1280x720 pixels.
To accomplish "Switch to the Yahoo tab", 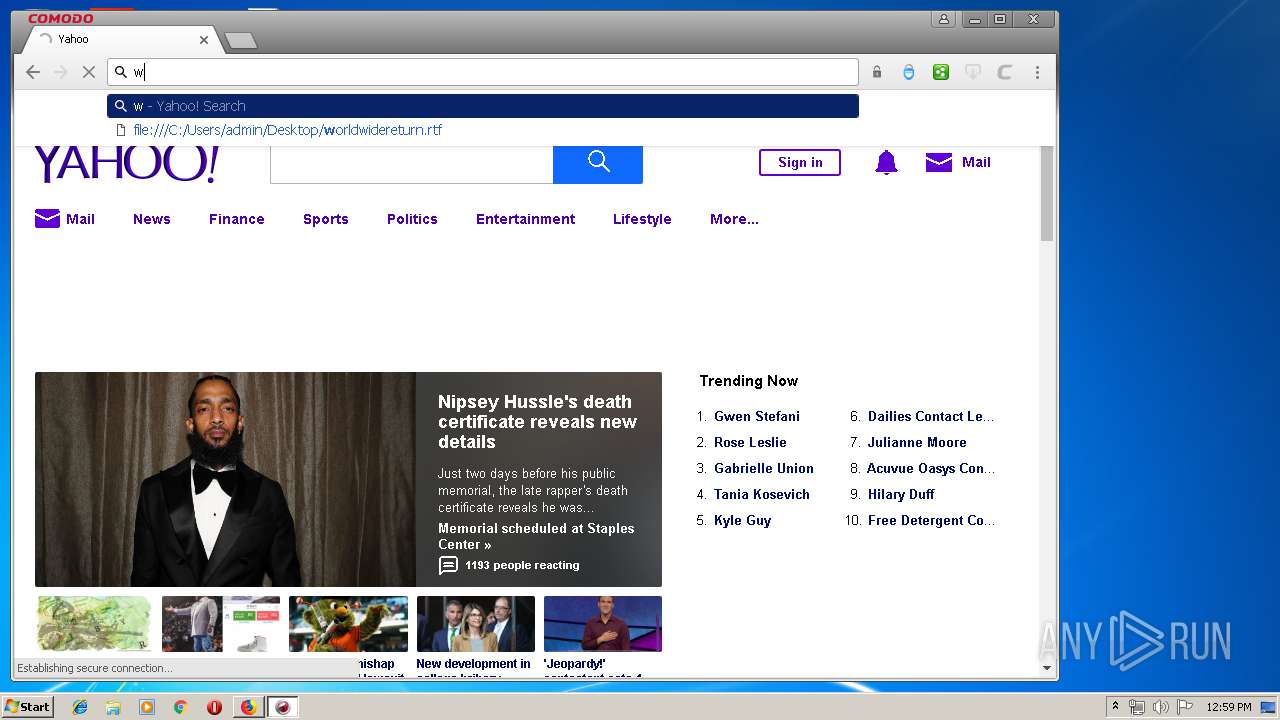I will (120, 39).
